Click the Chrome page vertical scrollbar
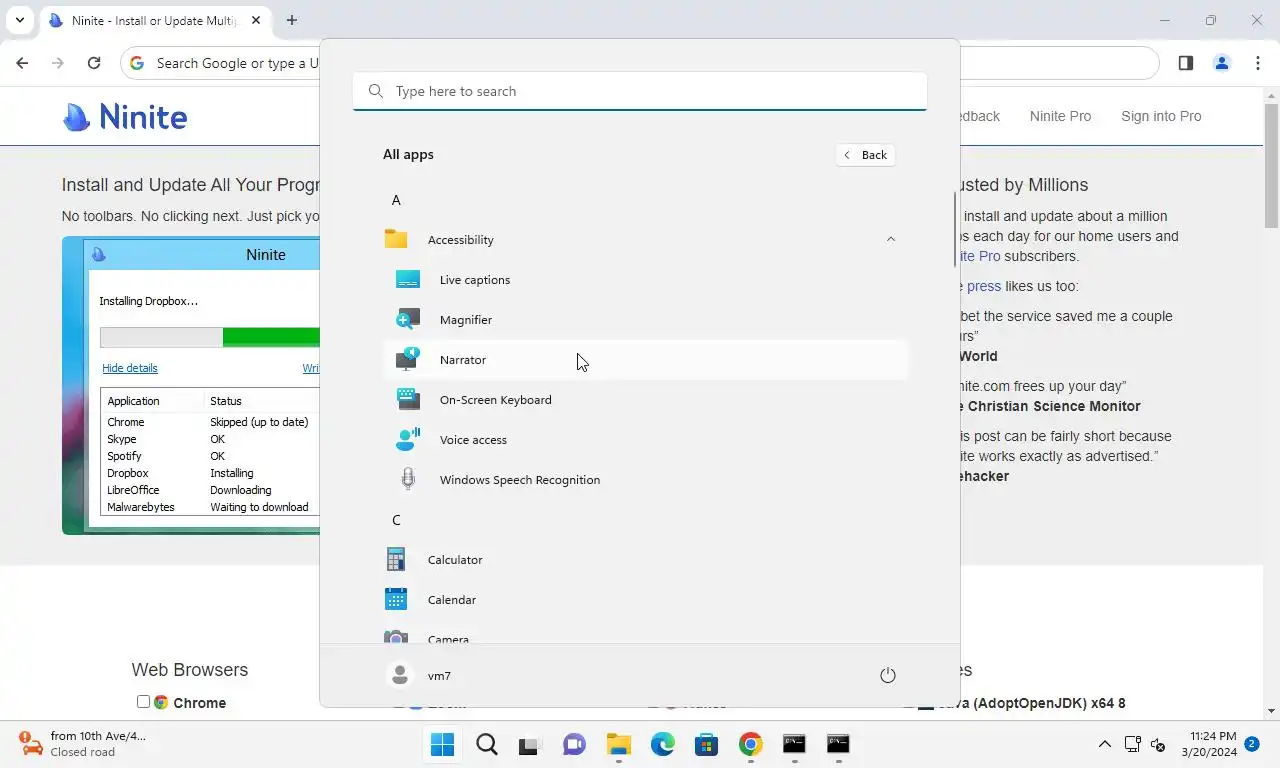 (x=1272, y=165)
